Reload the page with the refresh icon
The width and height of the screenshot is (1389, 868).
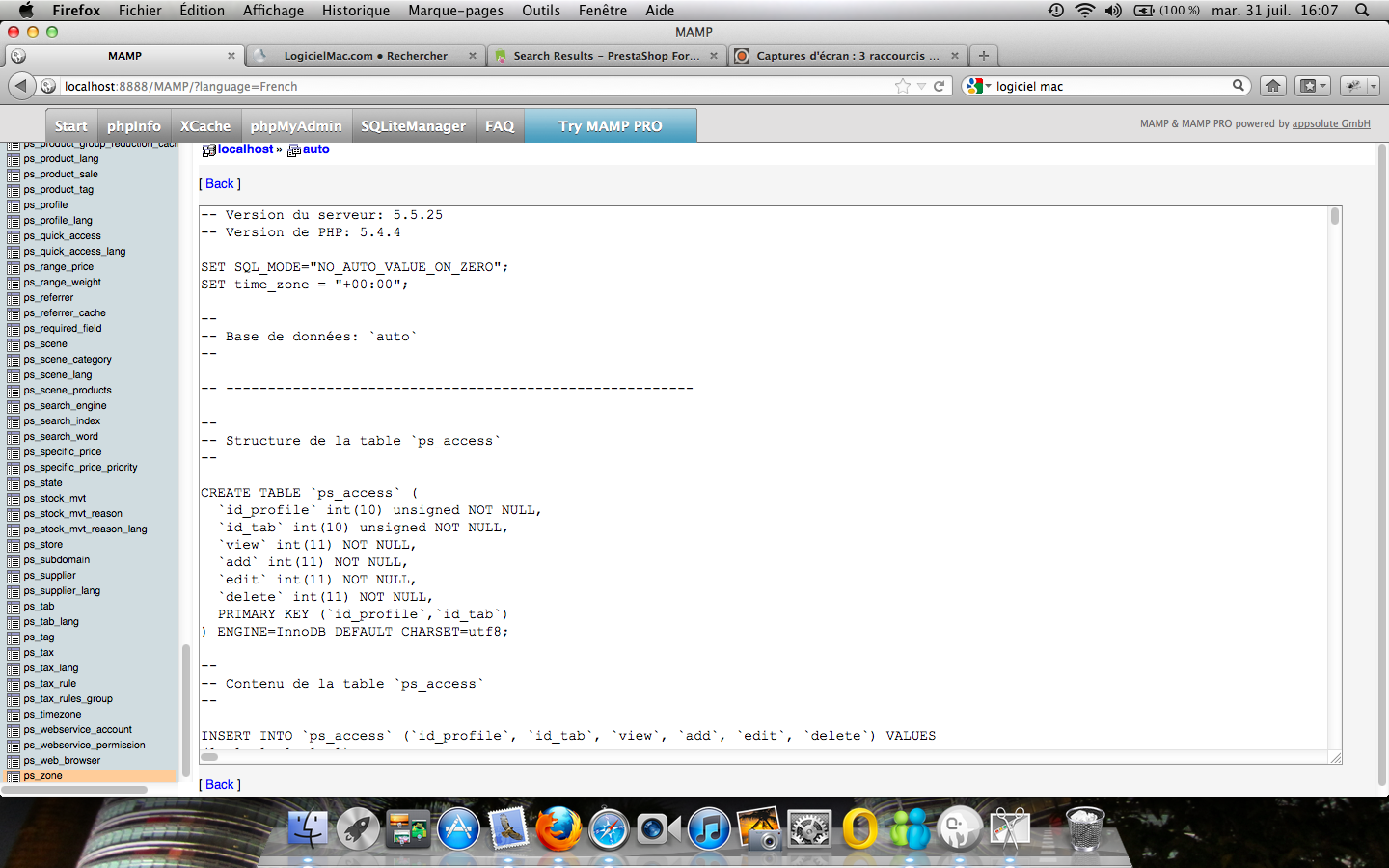[939, 86]
